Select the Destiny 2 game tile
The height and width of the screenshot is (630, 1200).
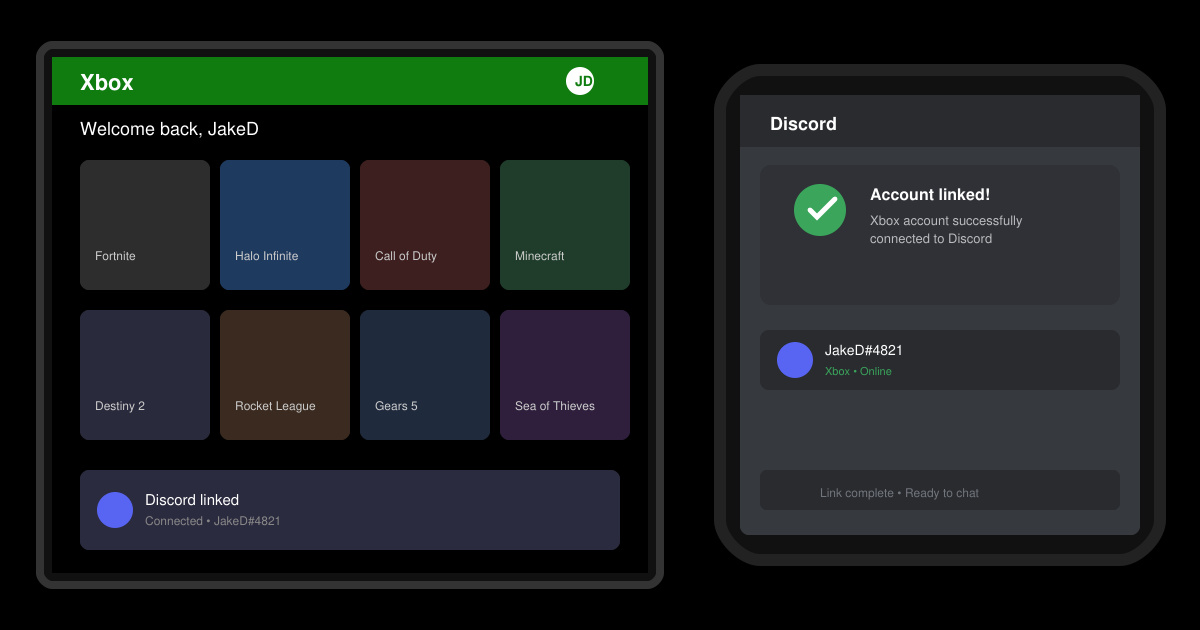tap(145, 375)
